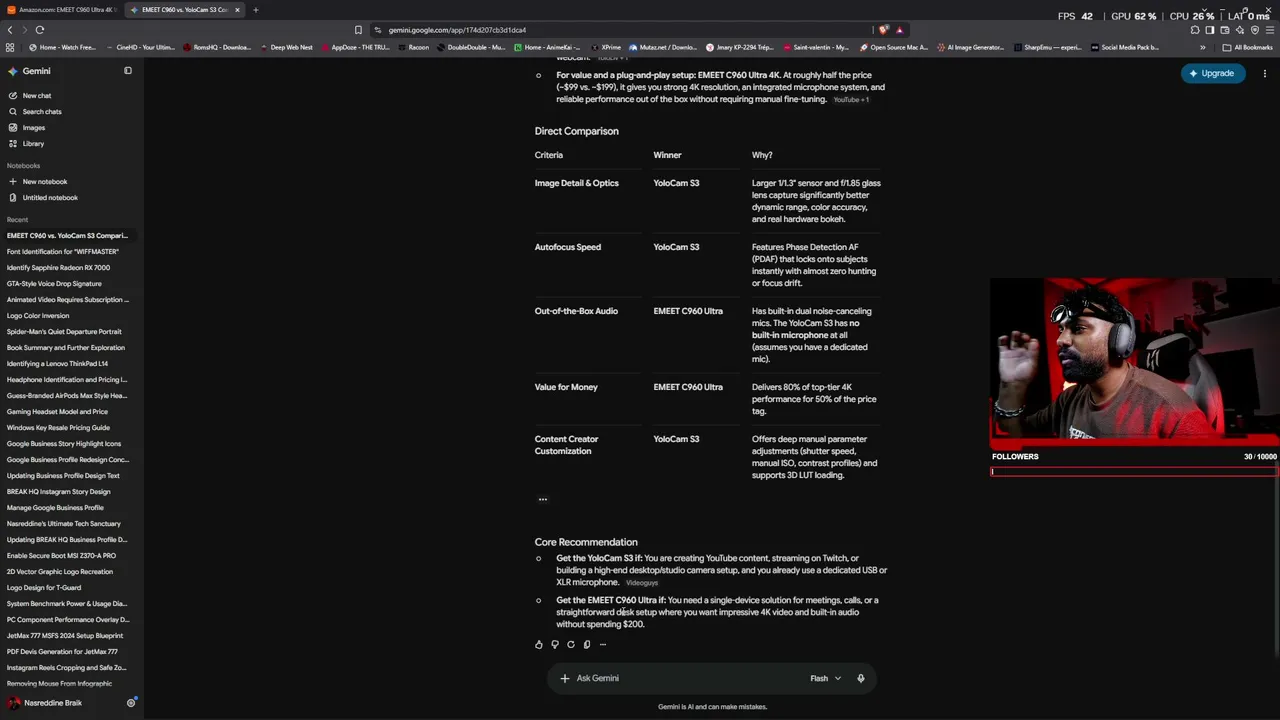This screenshot has height=720, width=1280.
Task: Open the Brave Wallet icon
Action: point(1225,30)
